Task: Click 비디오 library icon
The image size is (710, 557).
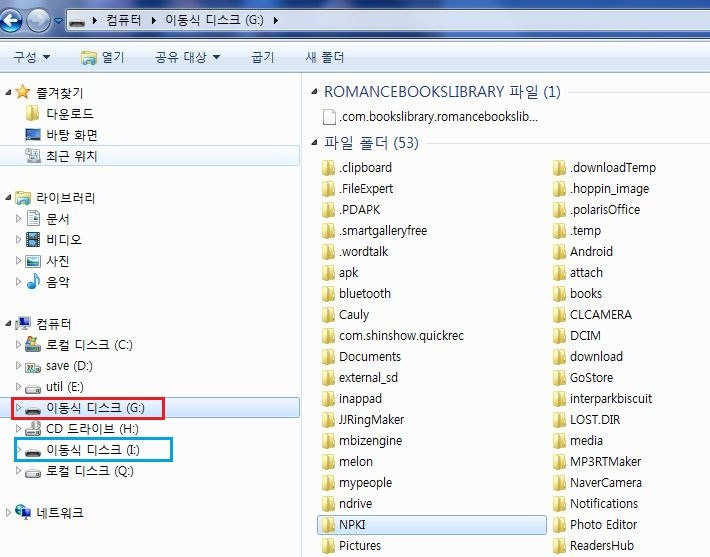Action: 33,240
